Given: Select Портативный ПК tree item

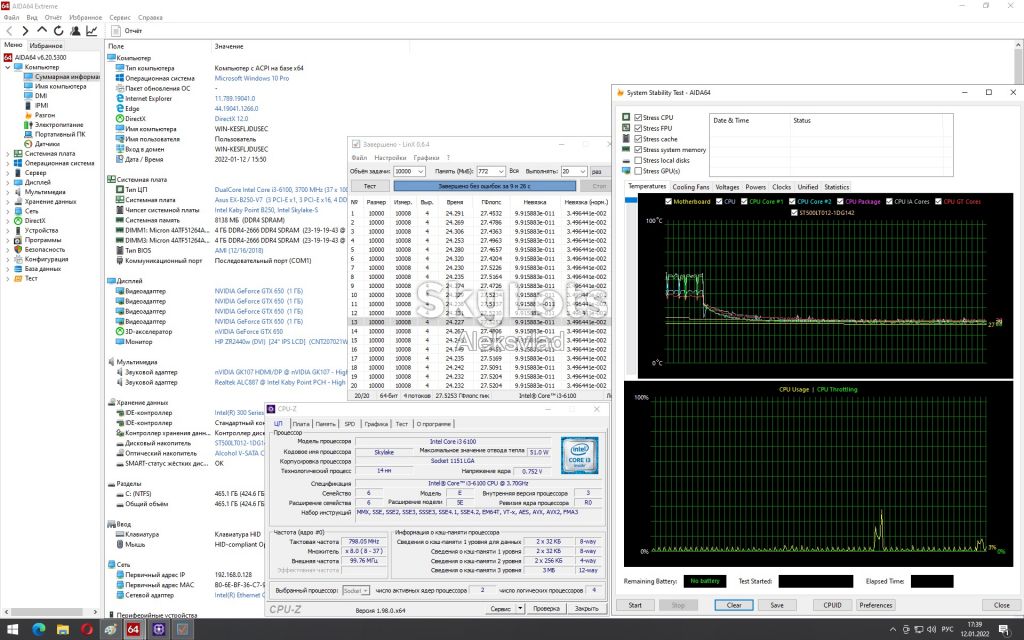Looking at the screenshot, I should [60, 134].
